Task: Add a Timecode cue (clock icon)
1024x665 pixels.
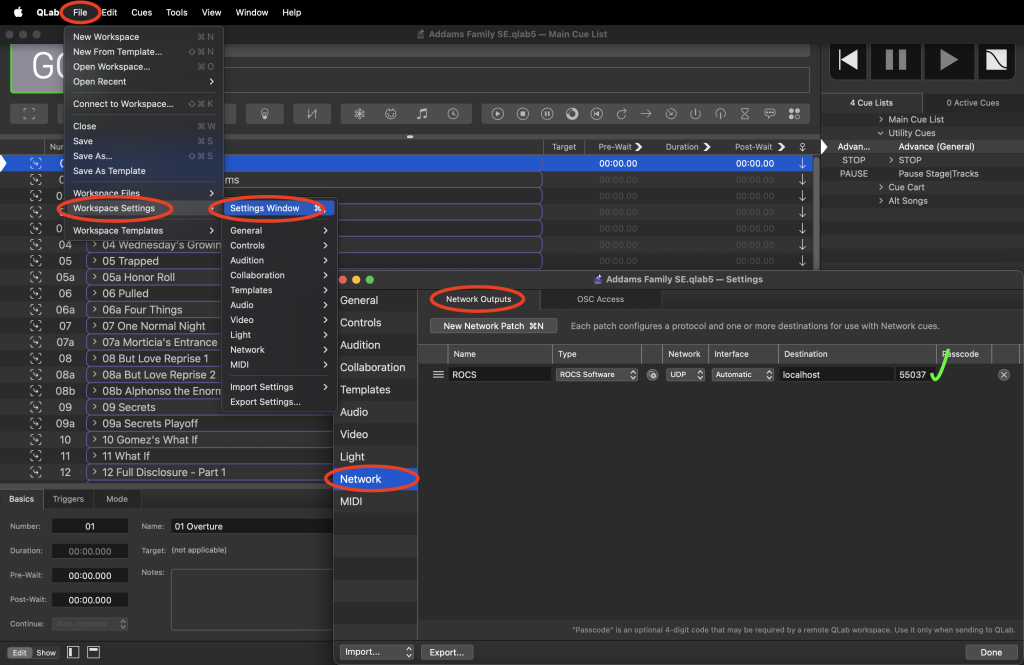Action: click(453, 114)
